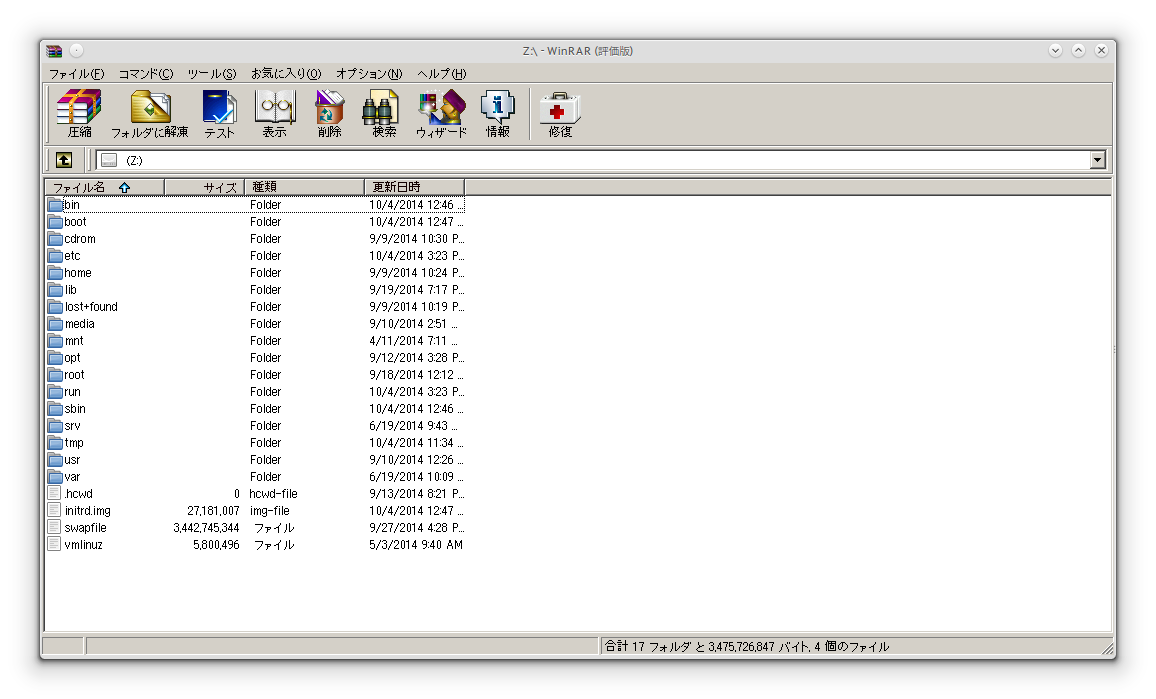Launch the ウィザード (Wizard) icon
The width and height of the screenshot is (1156, 699).
441,113
